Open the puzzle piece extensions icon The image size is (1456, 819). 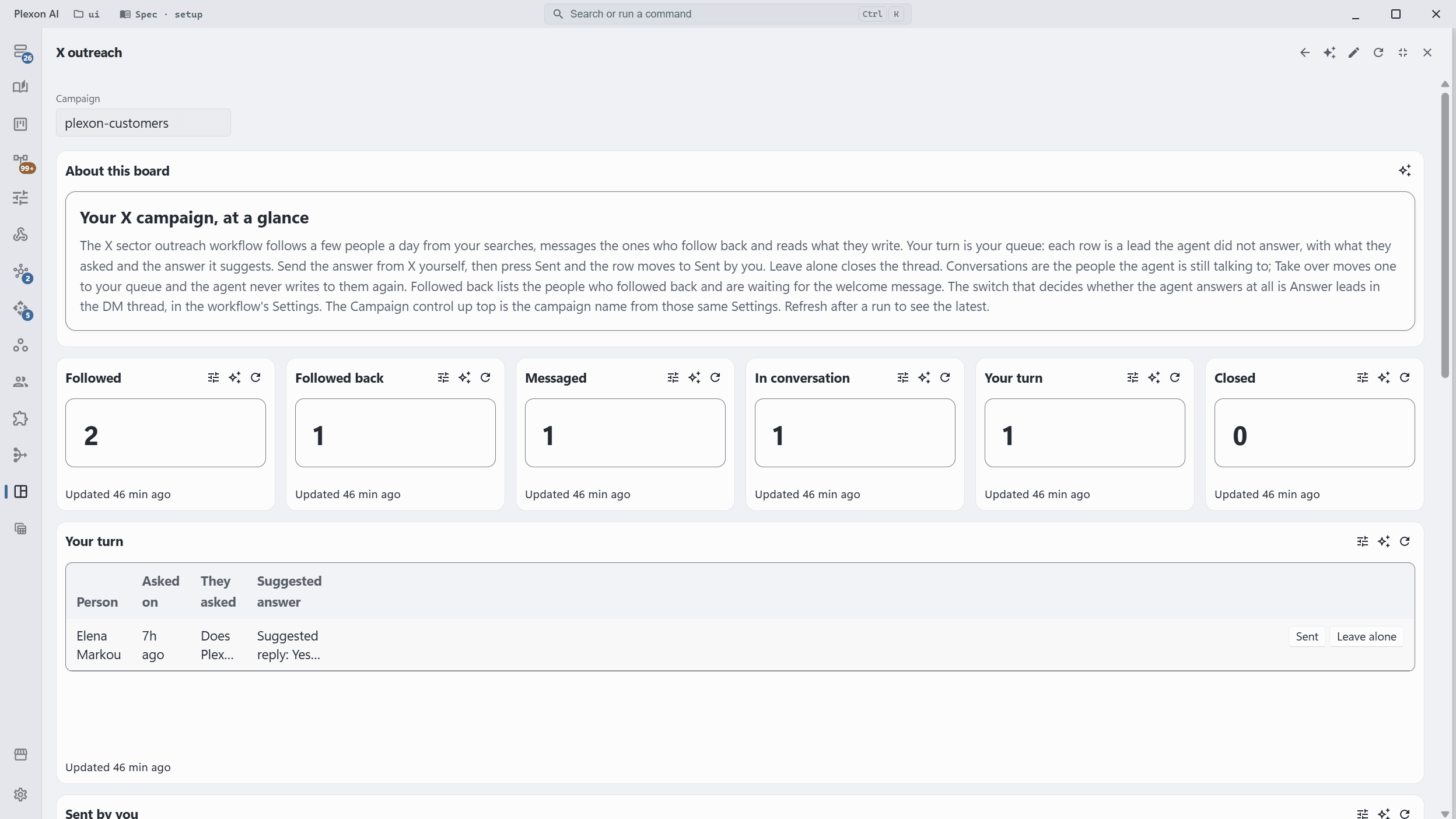click(20, 418)
